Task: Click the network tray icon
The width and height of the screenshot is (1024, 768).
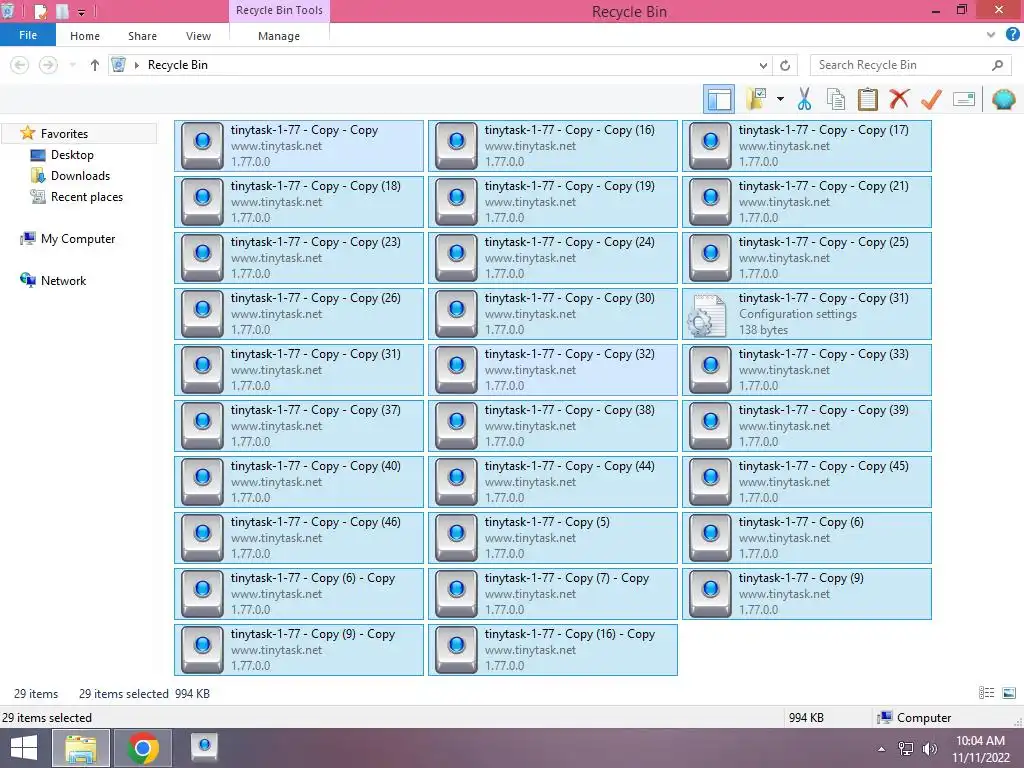Action: [x=906, y=749]
